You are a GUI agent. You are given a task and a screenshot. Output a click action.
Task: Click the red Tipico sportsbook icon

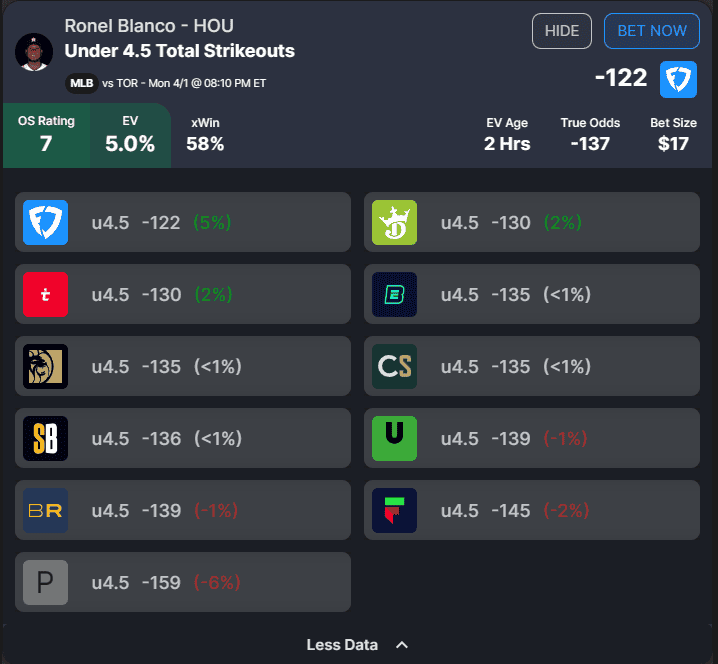[x=45, y=294]
